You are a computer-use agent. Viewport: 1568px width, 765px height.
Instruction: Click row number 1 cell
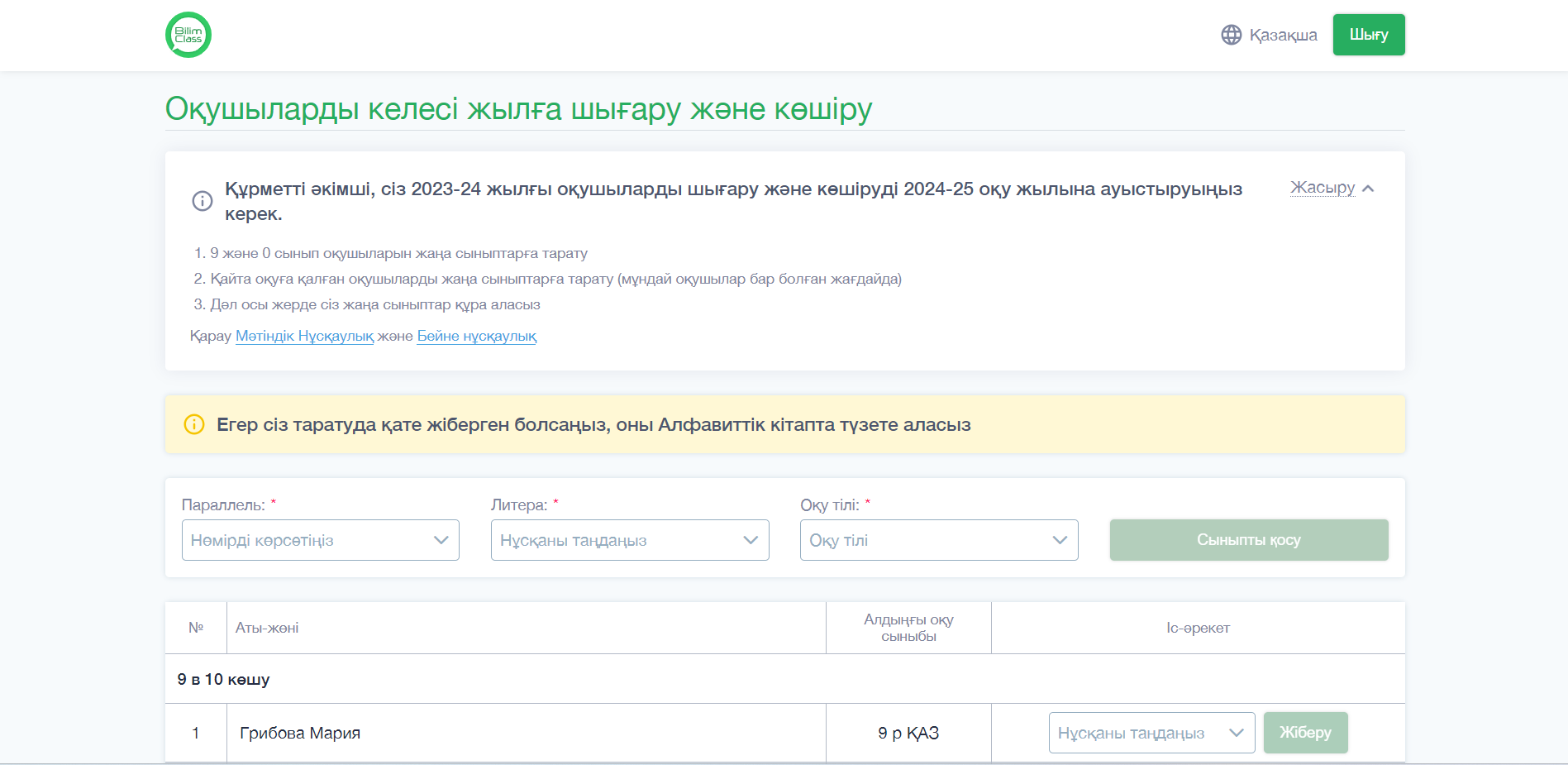pos(196,733)
